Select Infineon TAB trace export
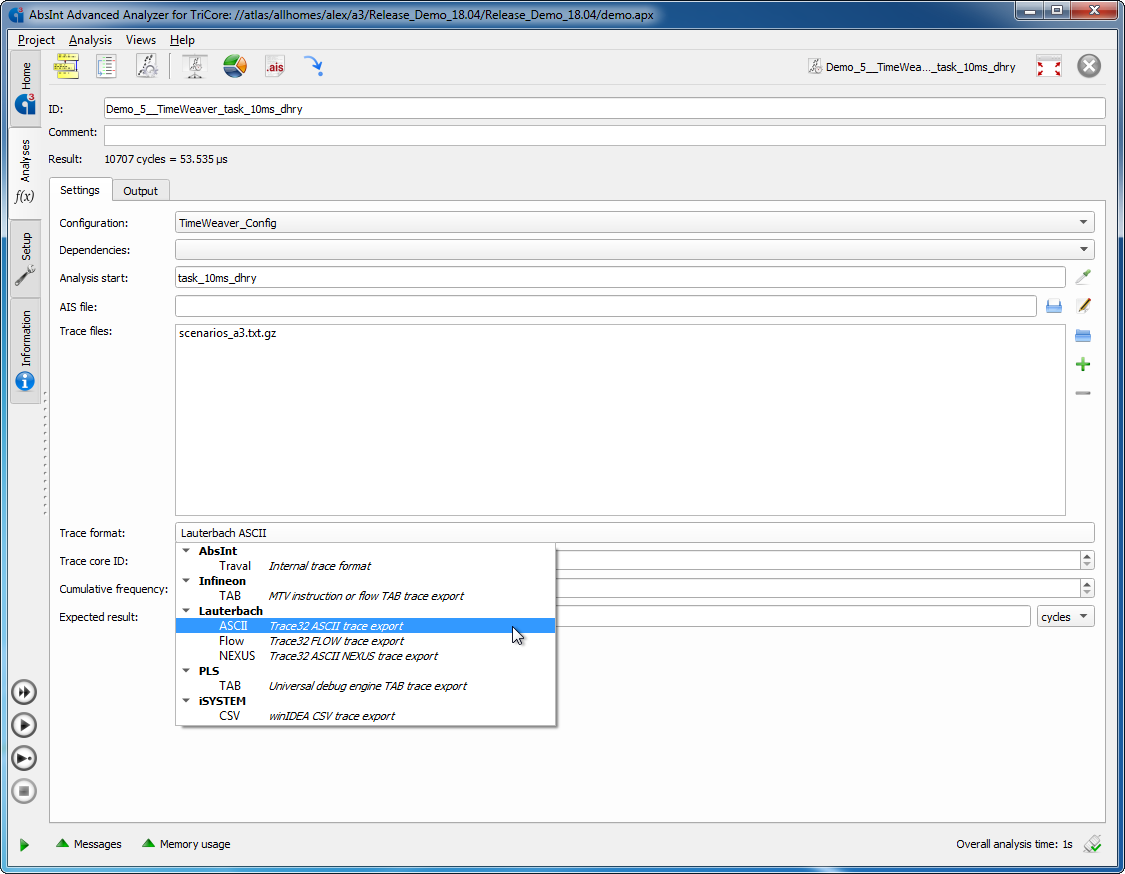Image resolution: width=1125 pixels, height=874 pixels. point(365,596)
